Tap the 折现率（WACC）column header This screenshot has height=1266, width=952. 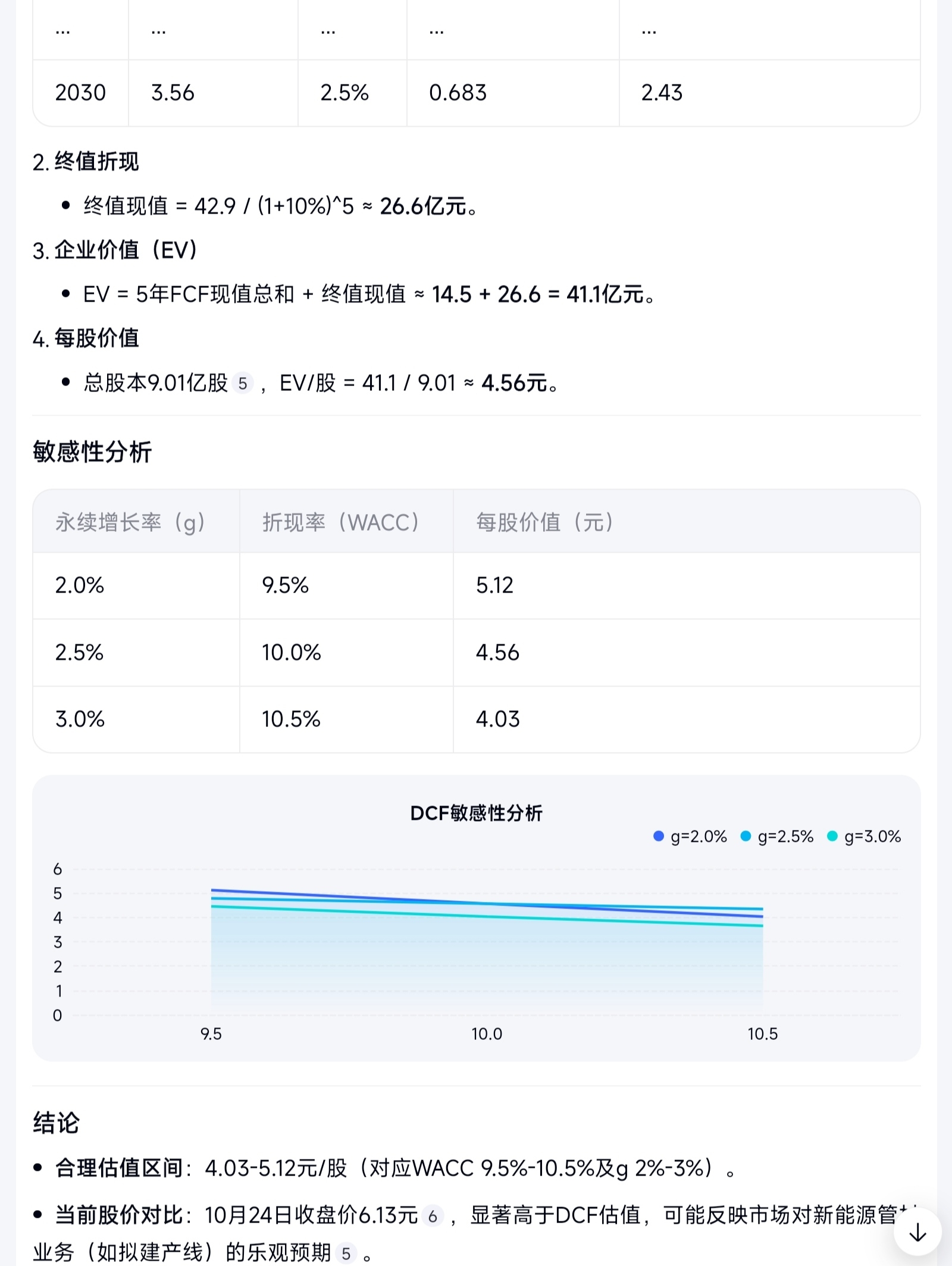coord(341,522)
